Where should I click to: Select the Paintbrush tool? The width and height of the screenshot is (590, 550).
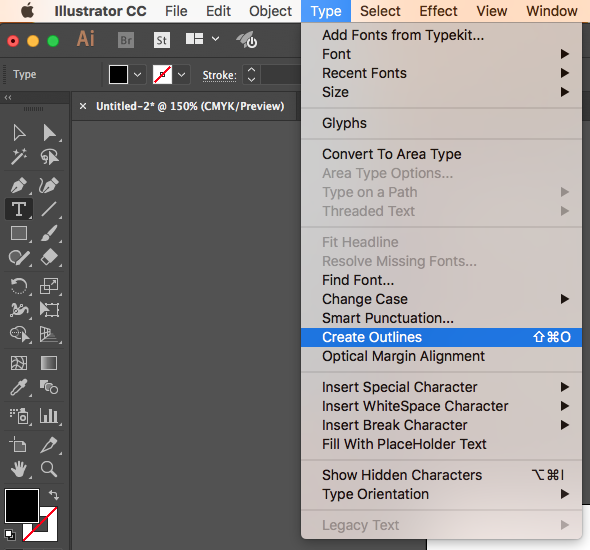point(49,233)
